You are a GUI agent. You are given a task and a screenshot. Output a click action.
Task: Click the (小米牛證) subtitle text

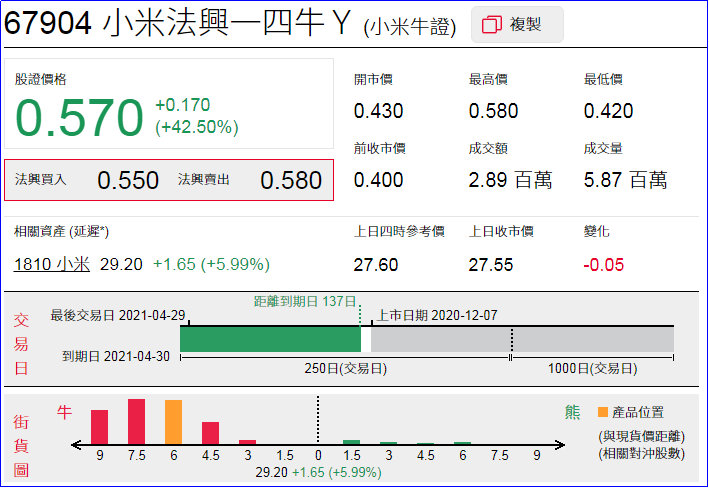point(410,27)
